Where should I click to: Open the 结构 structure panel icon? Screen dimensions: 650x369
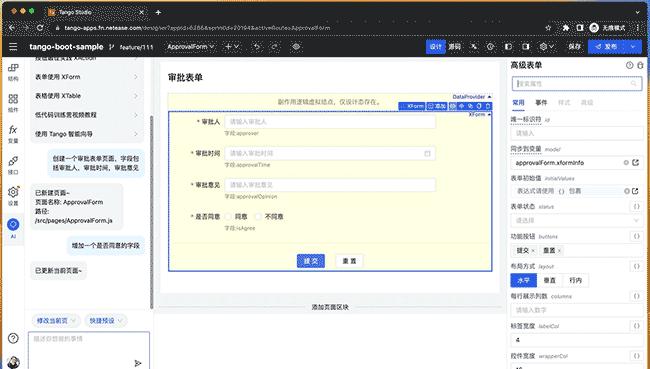point(13,72)
